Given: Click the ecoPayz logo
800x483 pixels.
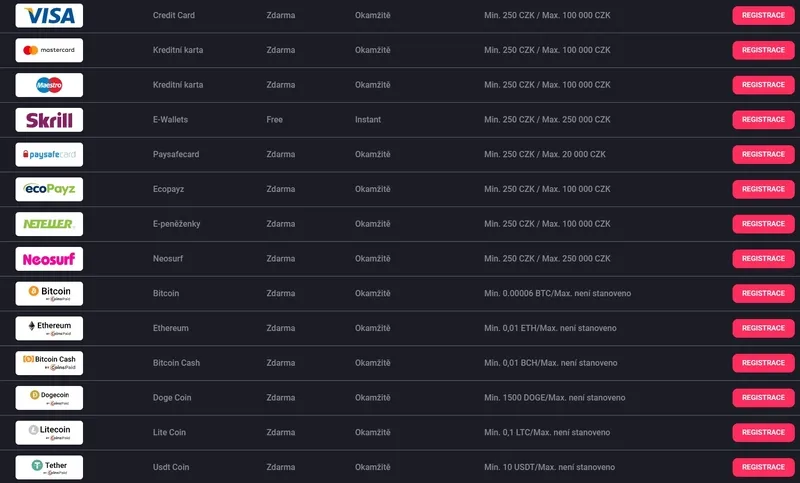Looking at the screenshot, I should click(49, 189).
